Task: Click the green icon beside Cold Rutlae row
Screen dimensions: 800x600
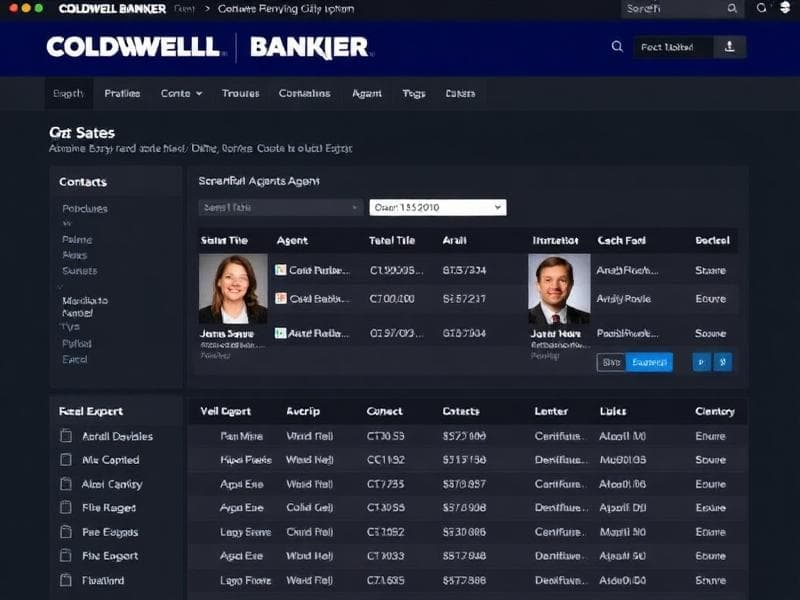Action: (281, 269)
